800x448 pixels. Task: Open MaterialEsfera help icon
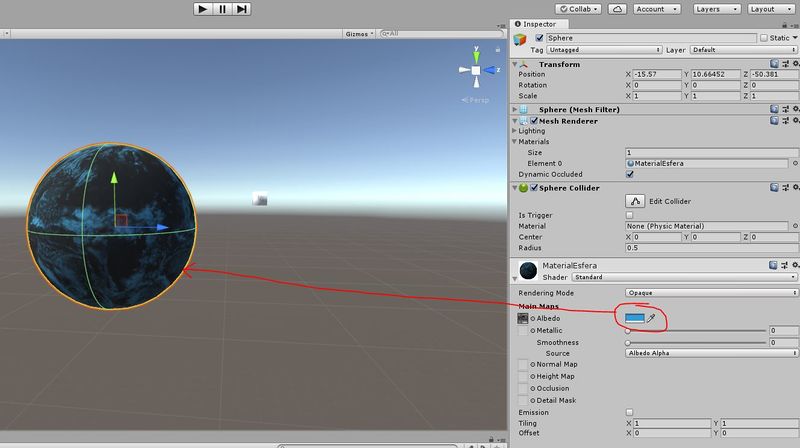tap(774, 265)
